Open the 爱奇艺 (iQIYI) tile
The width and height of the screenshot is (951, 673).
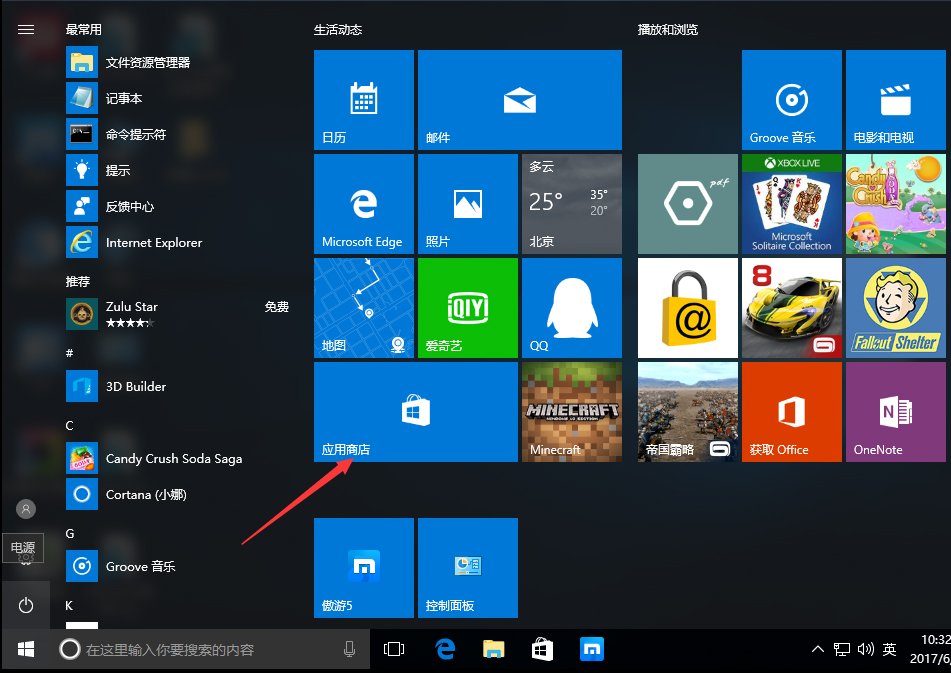[x=467, y=308]
